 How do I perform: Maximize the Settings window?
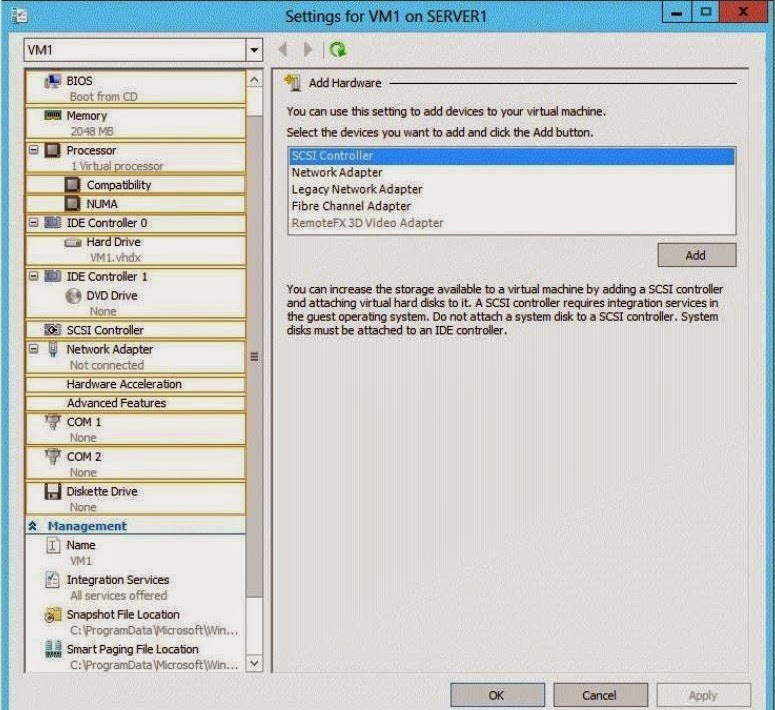[706, 12]
